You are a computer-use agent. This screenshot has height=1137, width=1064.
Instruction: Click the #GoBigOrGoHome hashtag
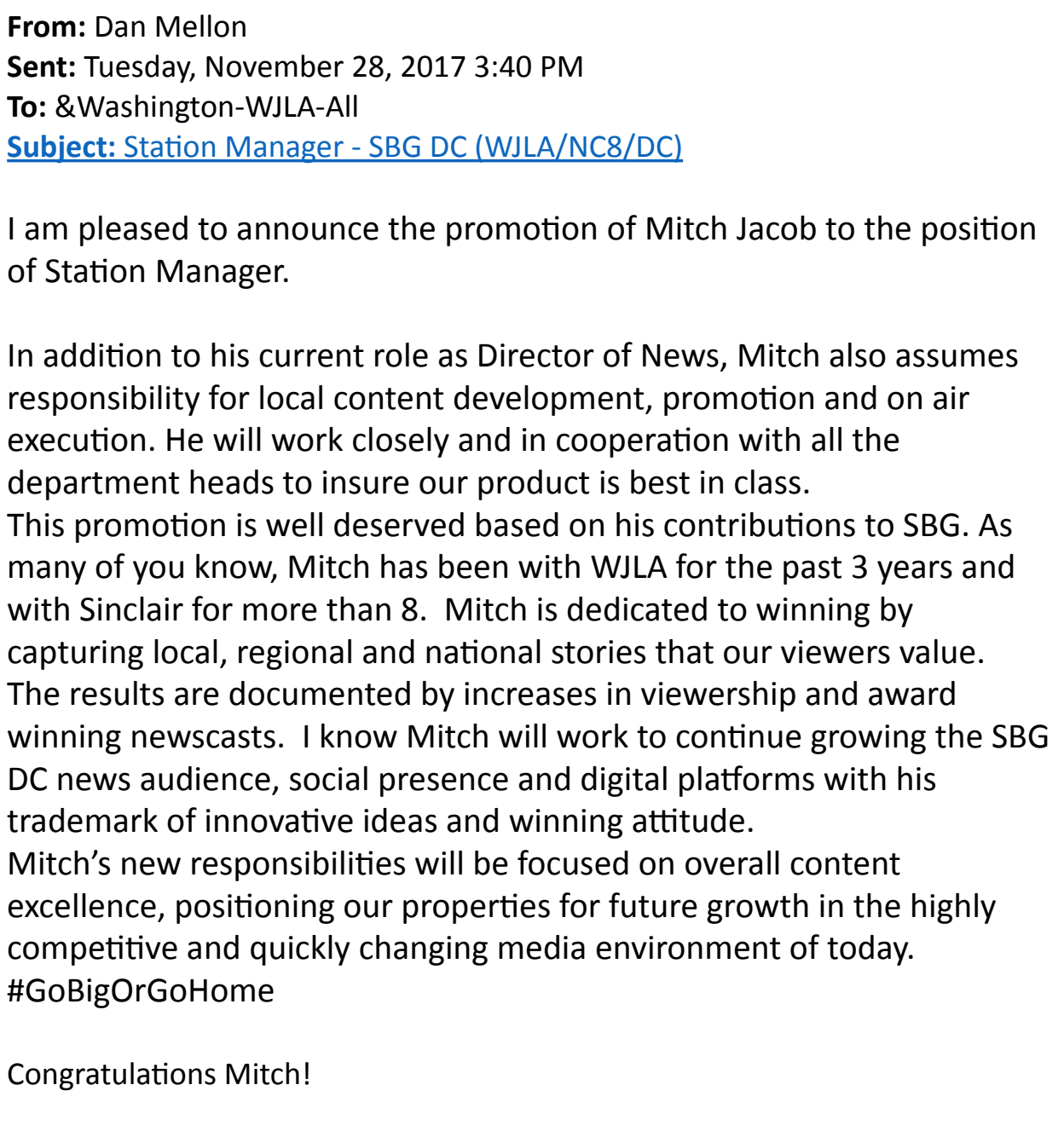click(141, 991)
